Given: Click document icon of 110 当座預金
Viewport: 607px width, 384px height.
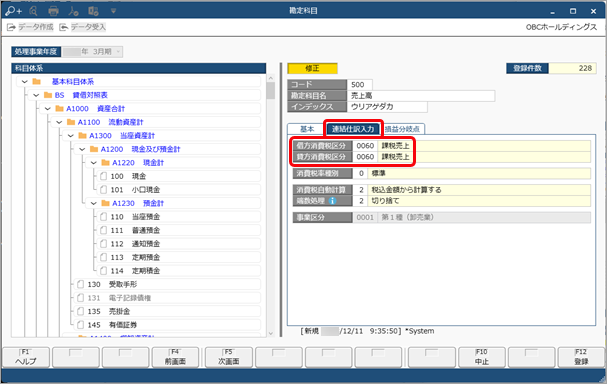Looking at the screenshot, I should click(x=103, y=217).
